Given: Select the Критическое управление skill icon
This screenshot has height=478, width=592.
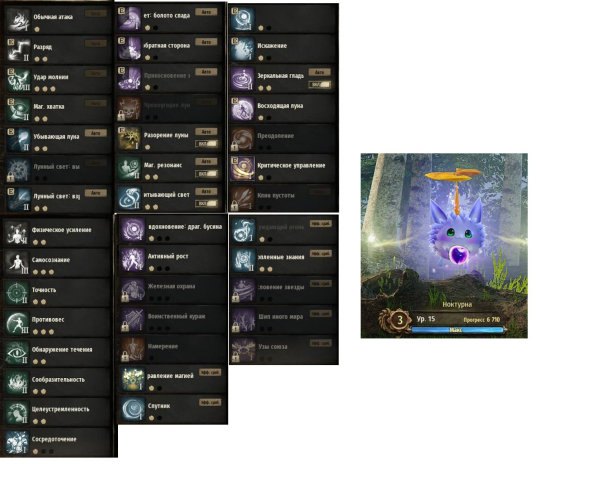Looking at the screenshot, I should point(242,168).
